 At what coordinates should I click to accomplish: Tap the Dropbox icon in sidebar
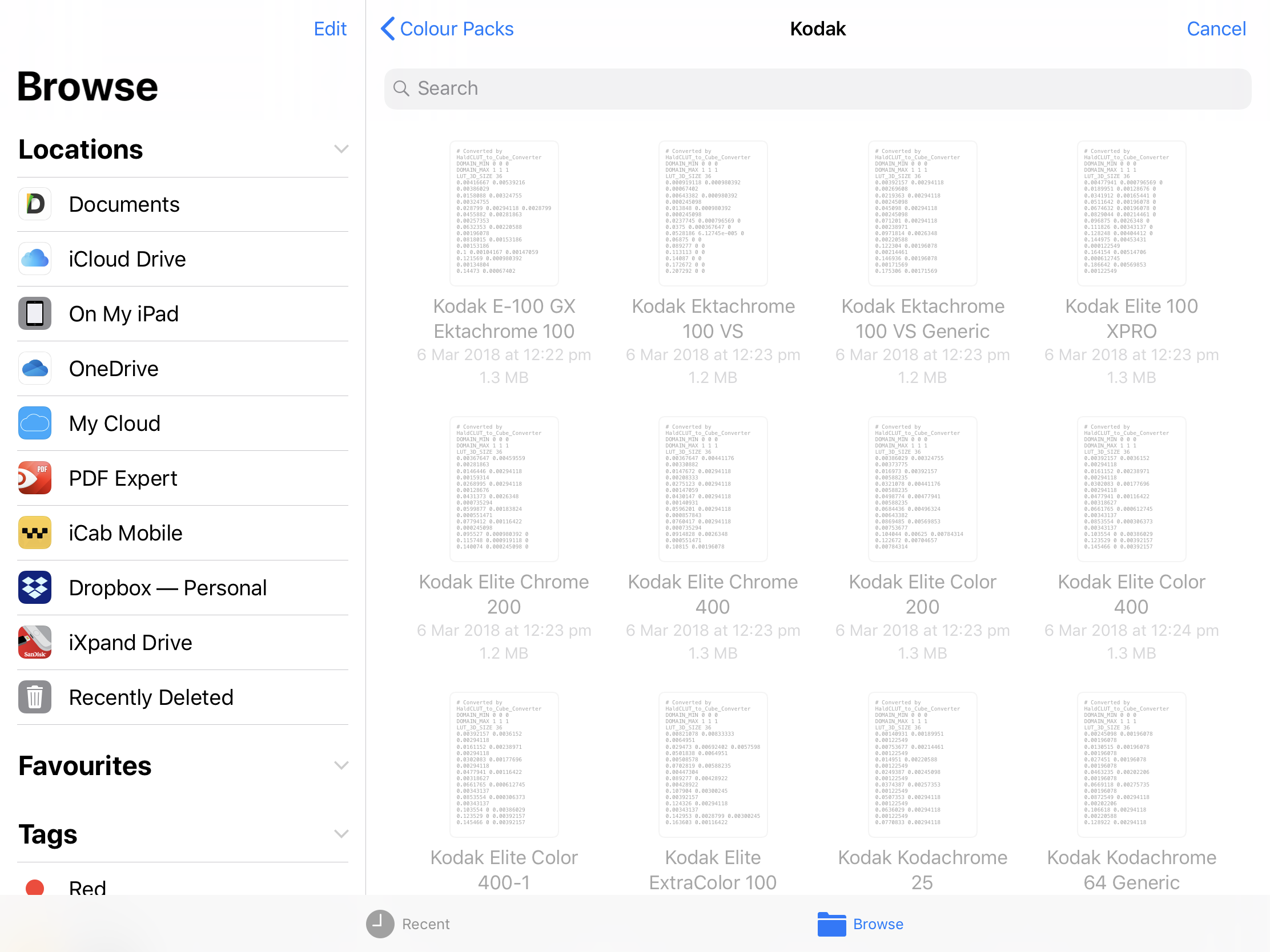click(35, 588)
